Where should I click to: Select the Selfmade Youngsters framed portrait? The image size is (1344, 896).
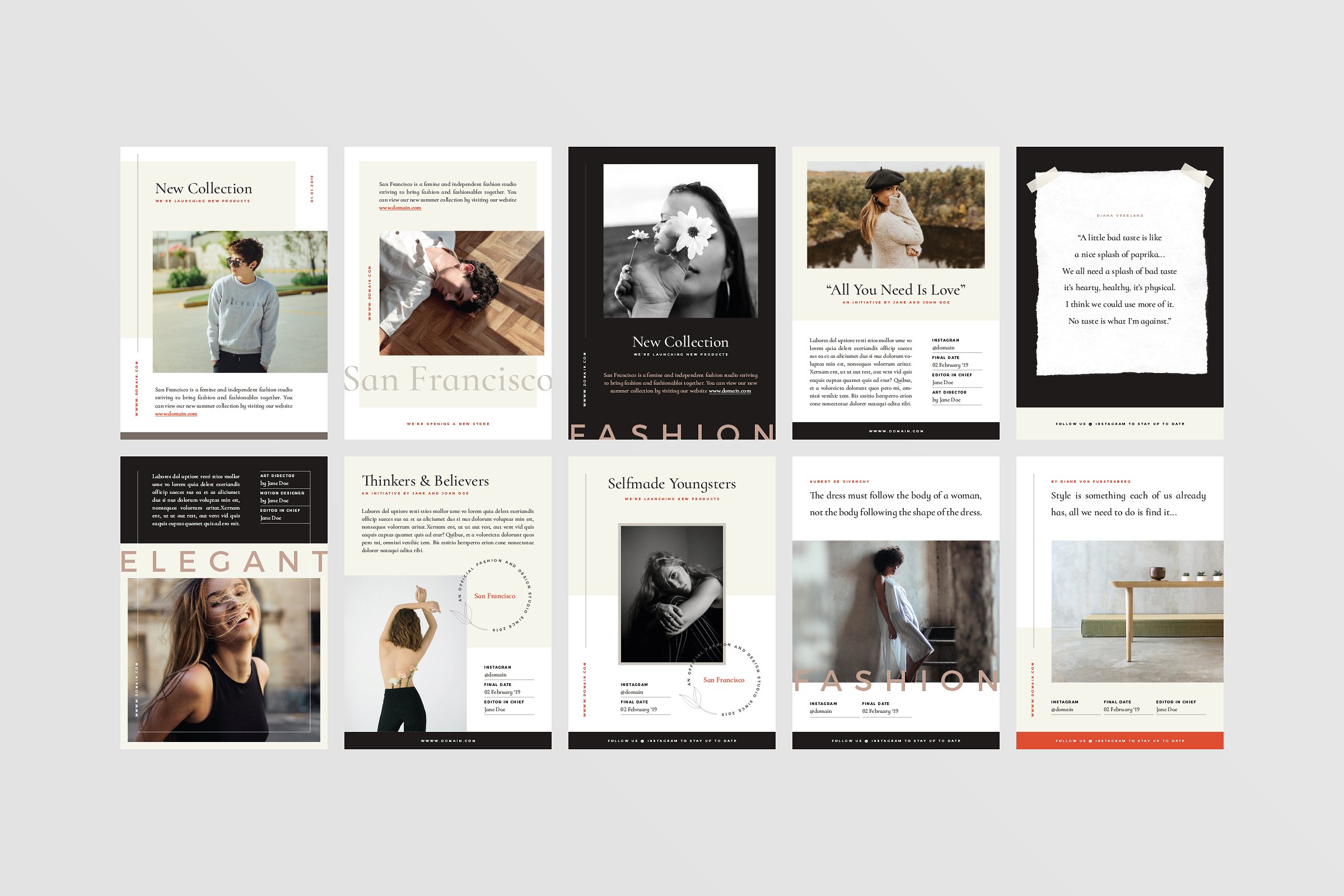[x=671, y=594]
